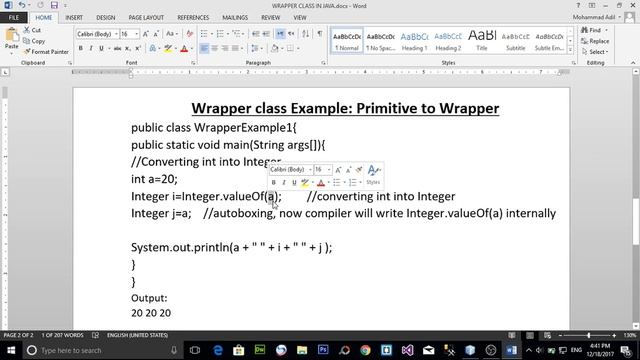This screenshot has width=640, height=360.
Task: Expand the Styles gallery with More arrow
Action: coord(570,50)
